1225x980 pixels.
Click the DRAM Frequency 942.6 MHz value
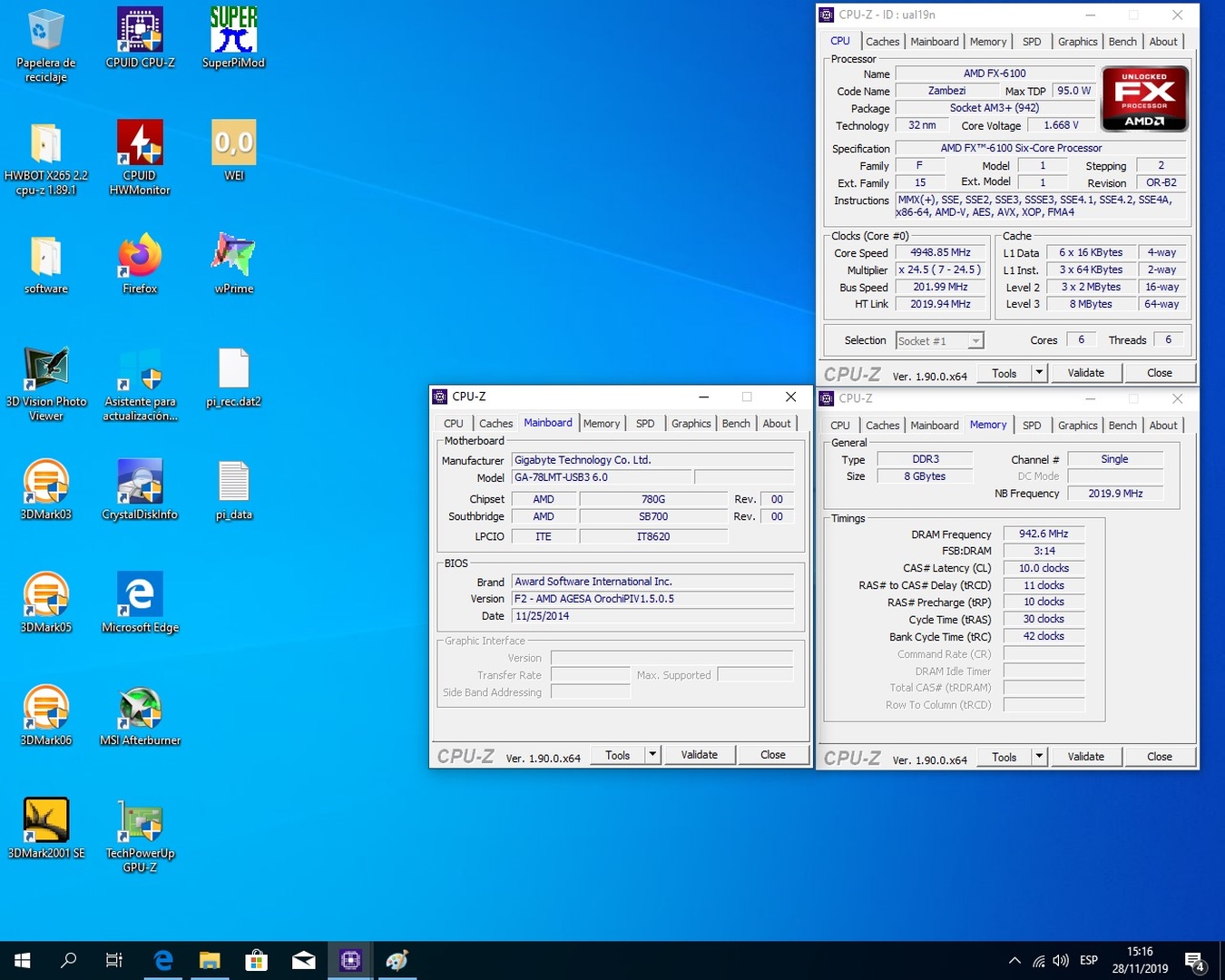click(1044, 534)
